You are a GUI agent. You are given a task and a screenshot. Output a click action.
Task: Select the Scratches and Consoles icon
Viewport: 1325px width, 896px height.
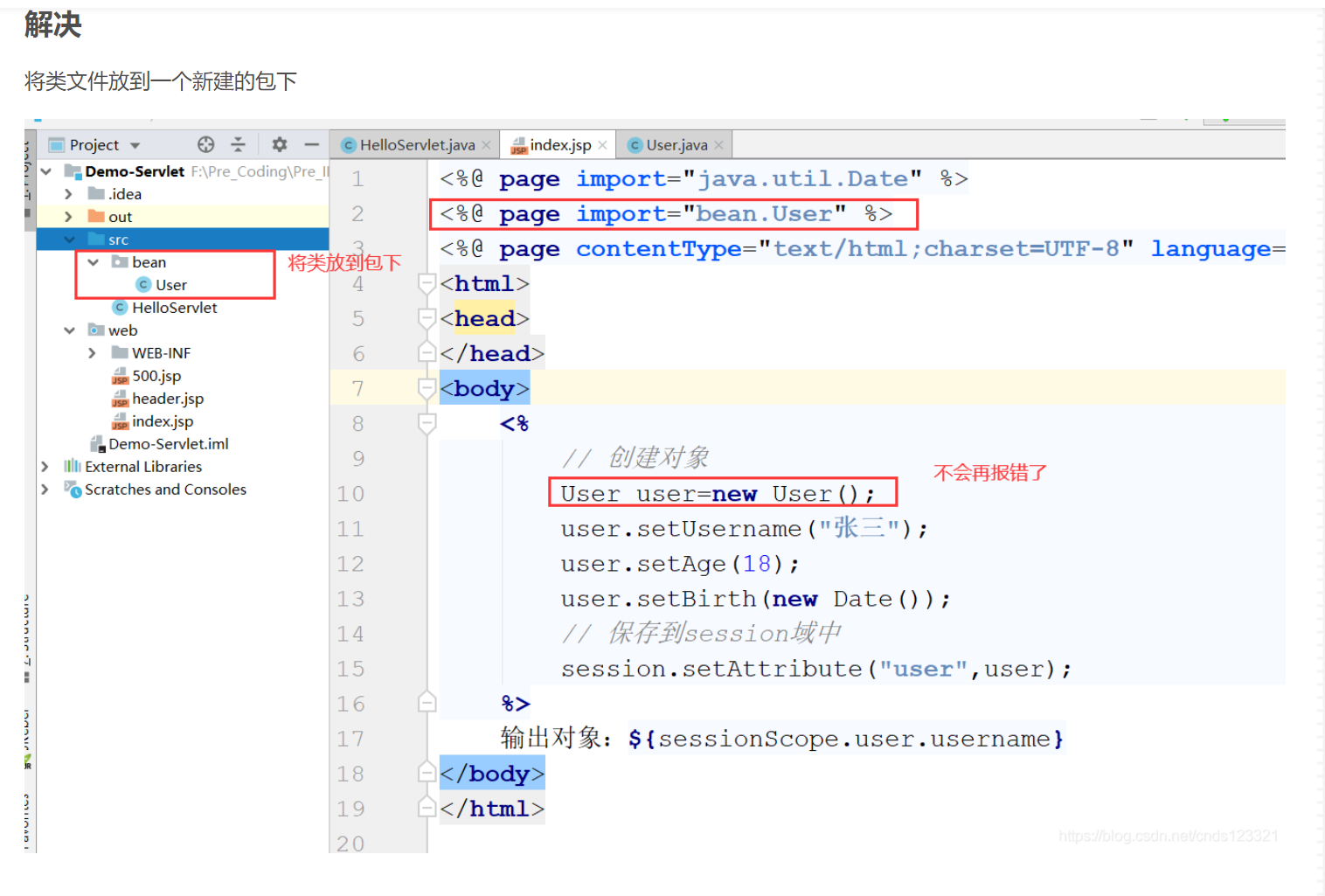click(73, 490)
